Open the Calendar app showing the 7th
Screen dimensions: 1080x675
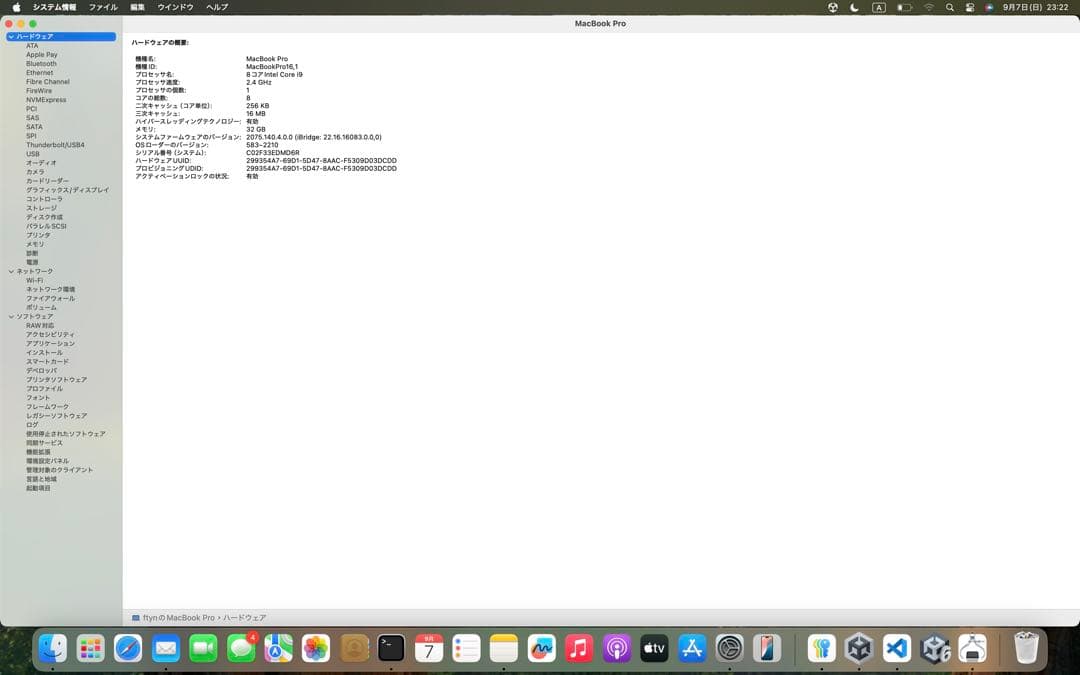[x=427, y=648]
